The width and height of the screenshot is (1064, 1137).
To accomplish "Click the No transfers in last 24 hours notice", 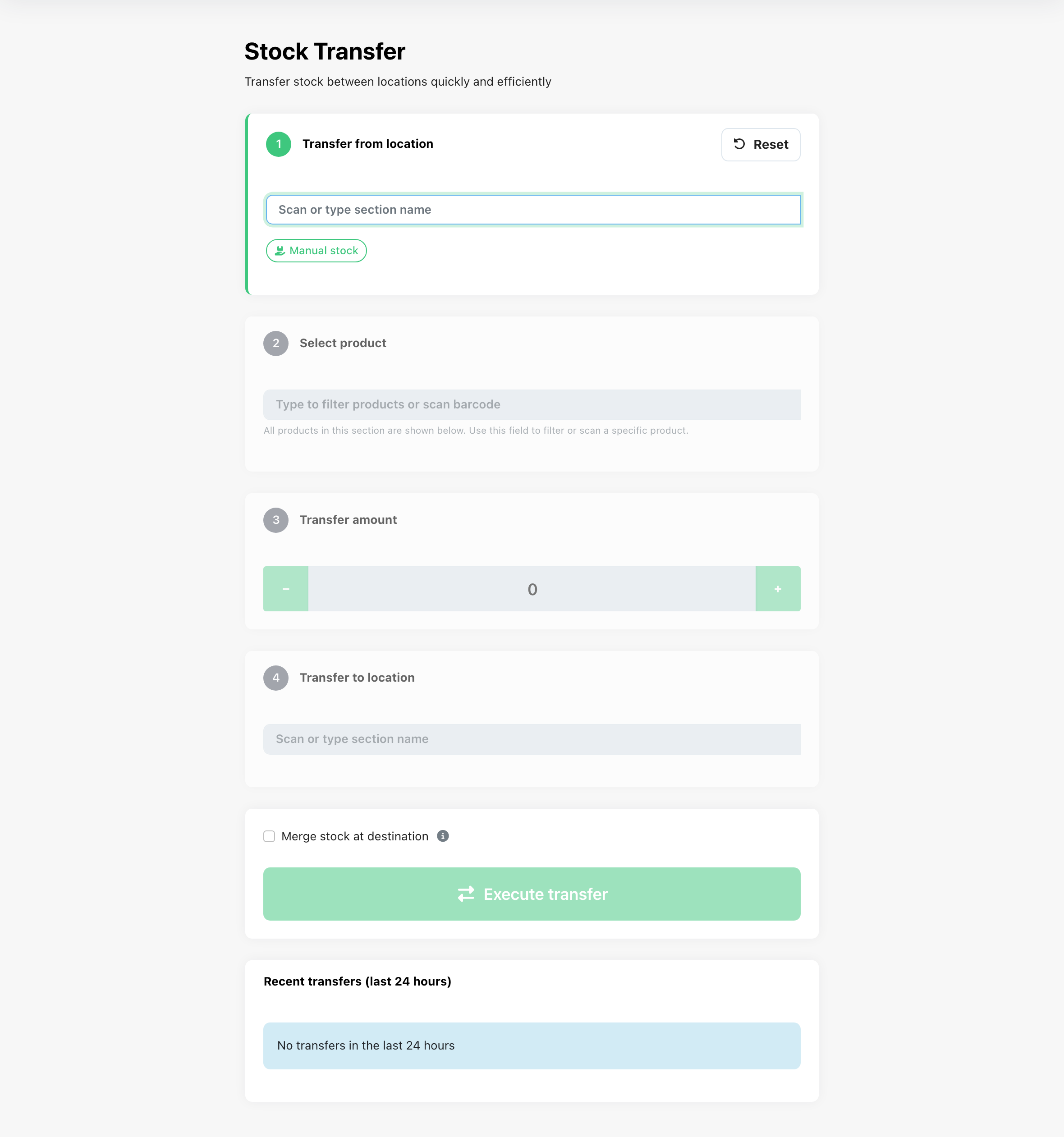I will click(532, 1045).
